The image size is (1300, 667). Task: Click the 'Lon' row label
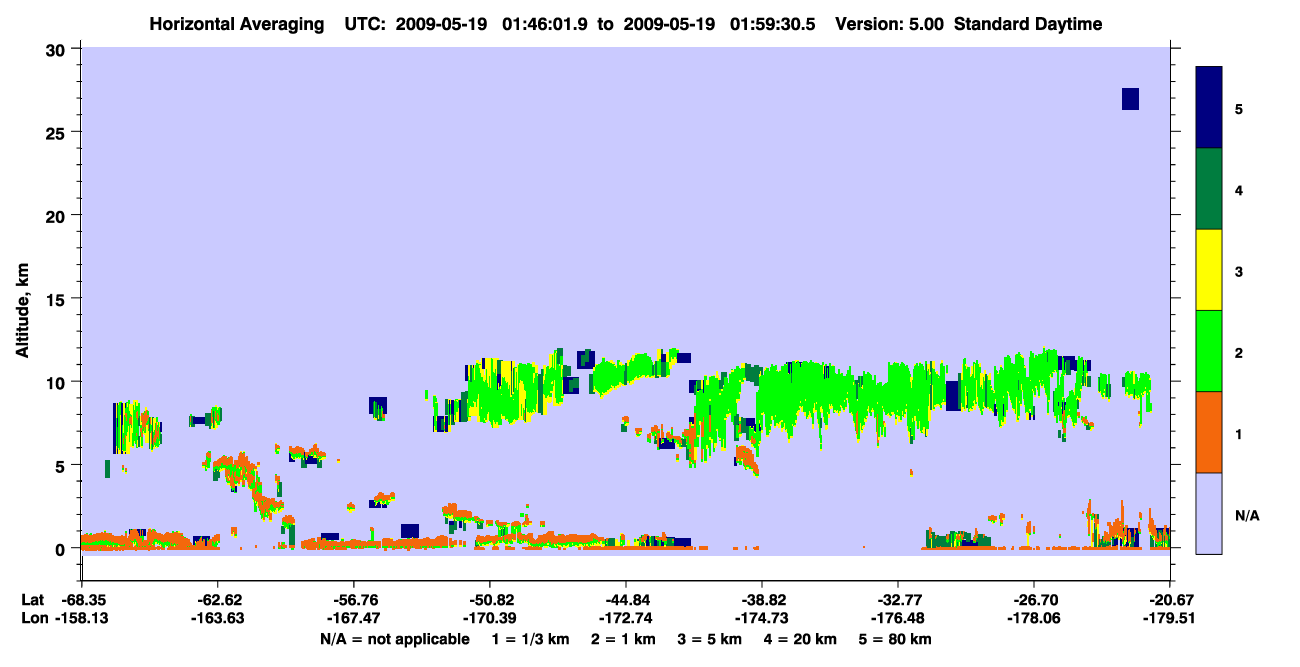tap(33, 619)
